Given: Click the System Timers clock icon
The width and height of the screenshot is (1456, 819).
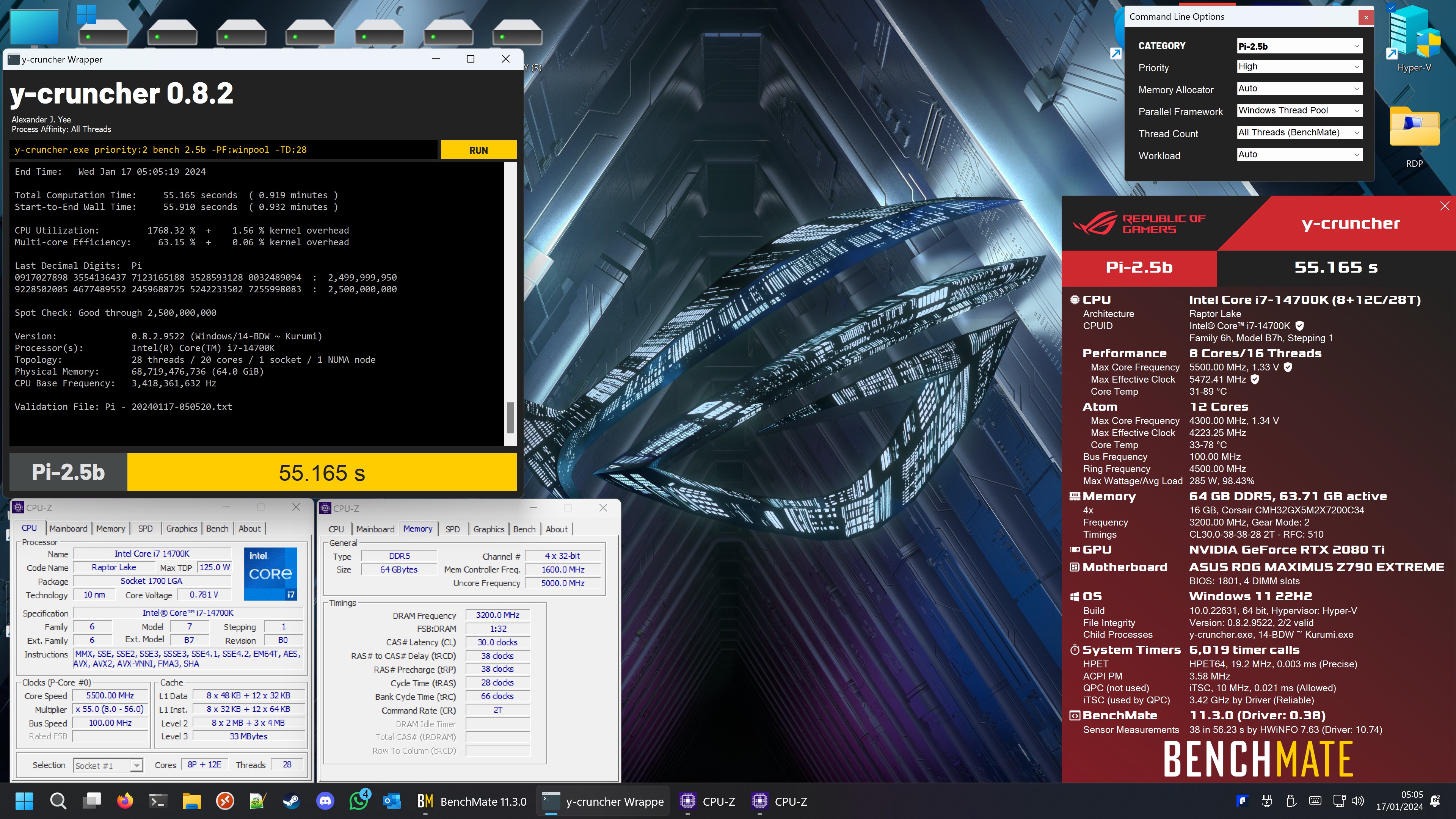Looking at the screenshot, I should coord(1075,650).
